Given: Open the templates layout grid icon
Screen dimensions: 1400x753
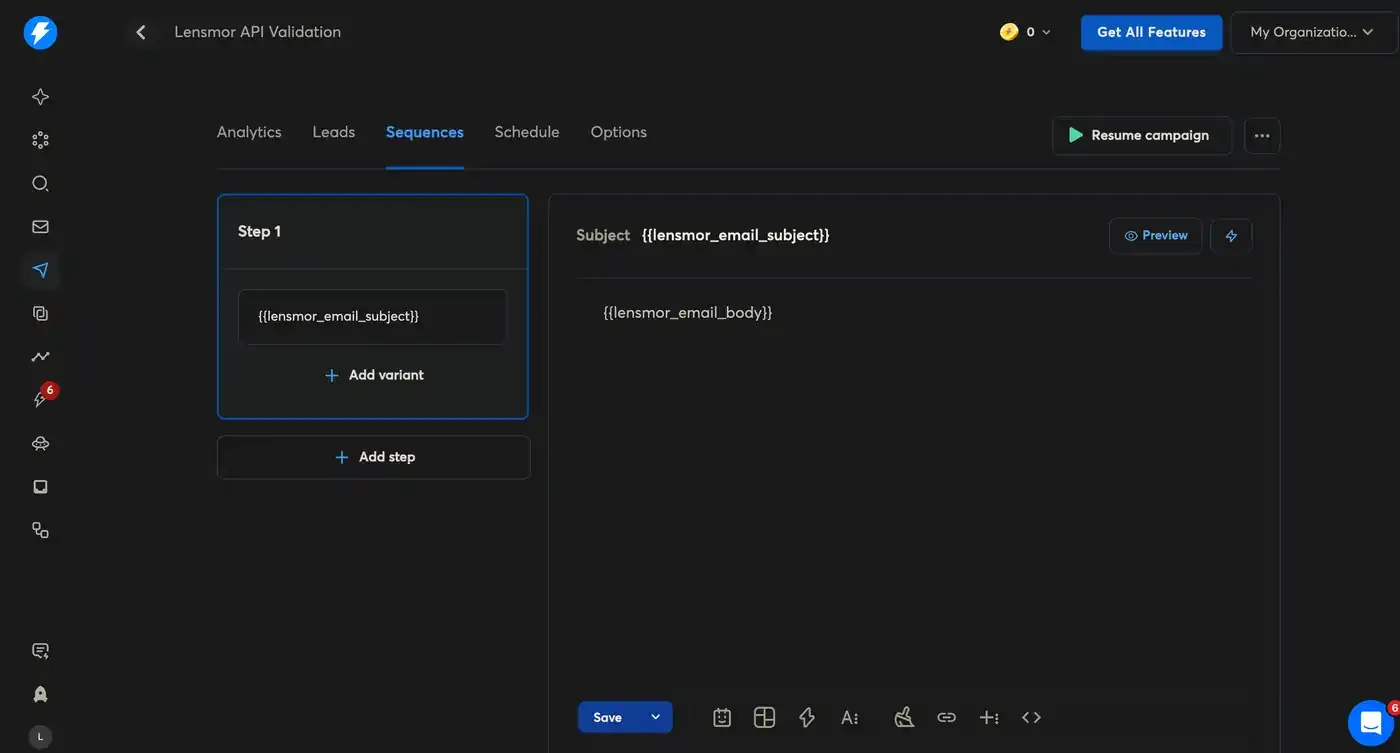Looking at the screenshot, I should pos(764,717).
